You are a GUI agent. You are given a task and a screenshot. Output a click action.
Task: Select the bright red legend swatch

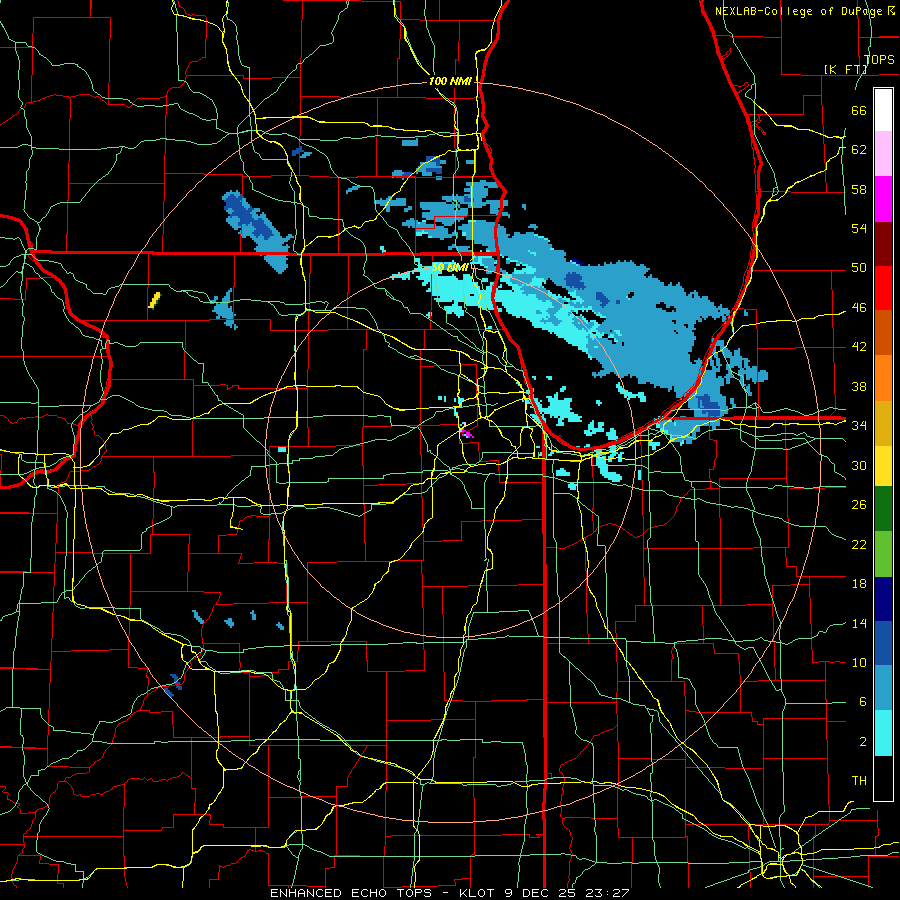tap(883, 288)
